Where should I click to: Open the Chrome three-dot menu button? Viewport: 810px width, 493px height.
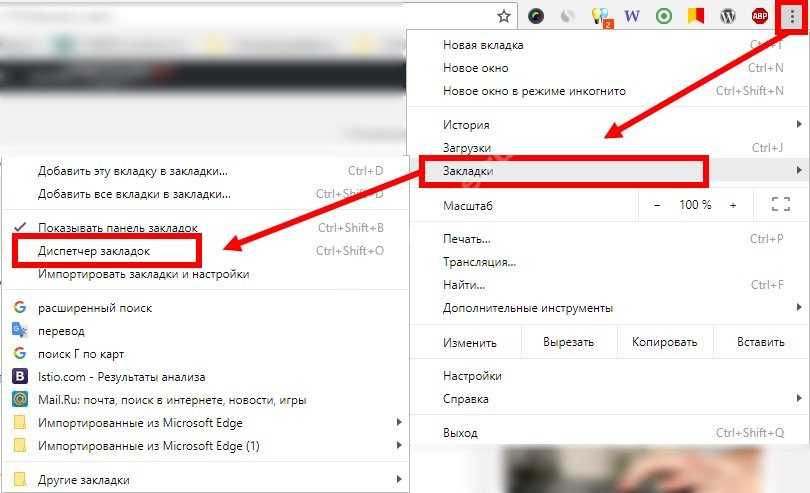(x=790, y=16)
